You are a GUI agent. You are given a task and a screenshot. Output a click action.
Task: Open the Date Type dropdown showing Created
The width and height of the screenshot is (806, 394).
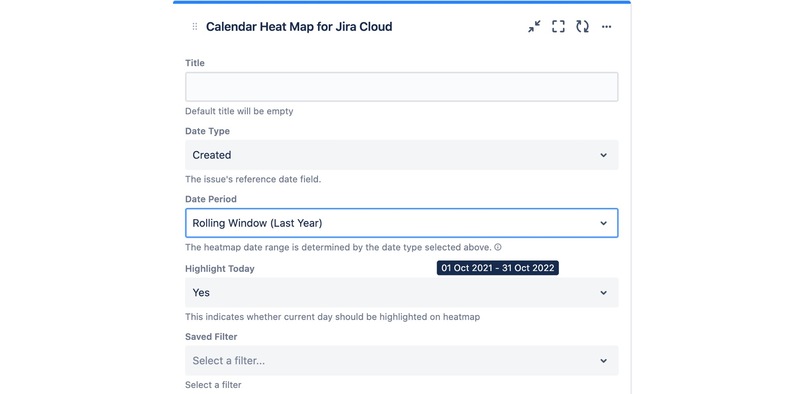(401, 155)
